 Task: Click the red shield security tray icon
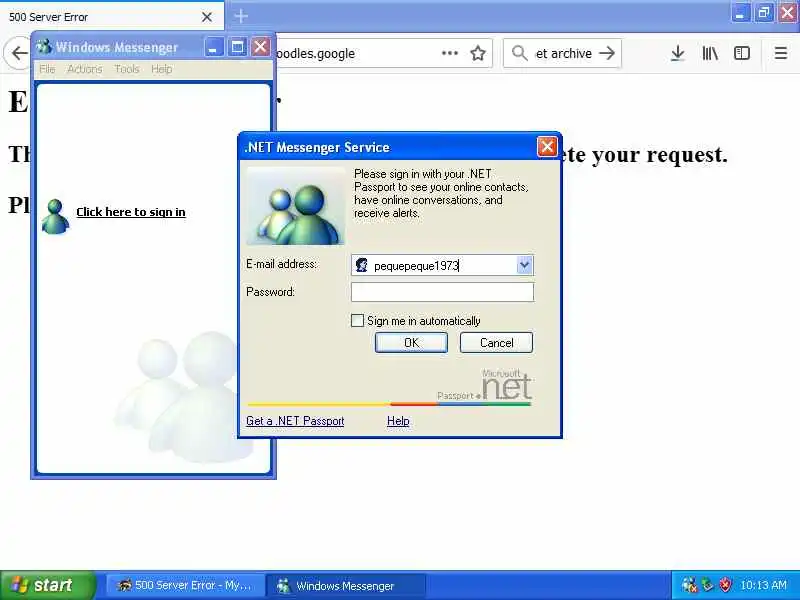725,585
